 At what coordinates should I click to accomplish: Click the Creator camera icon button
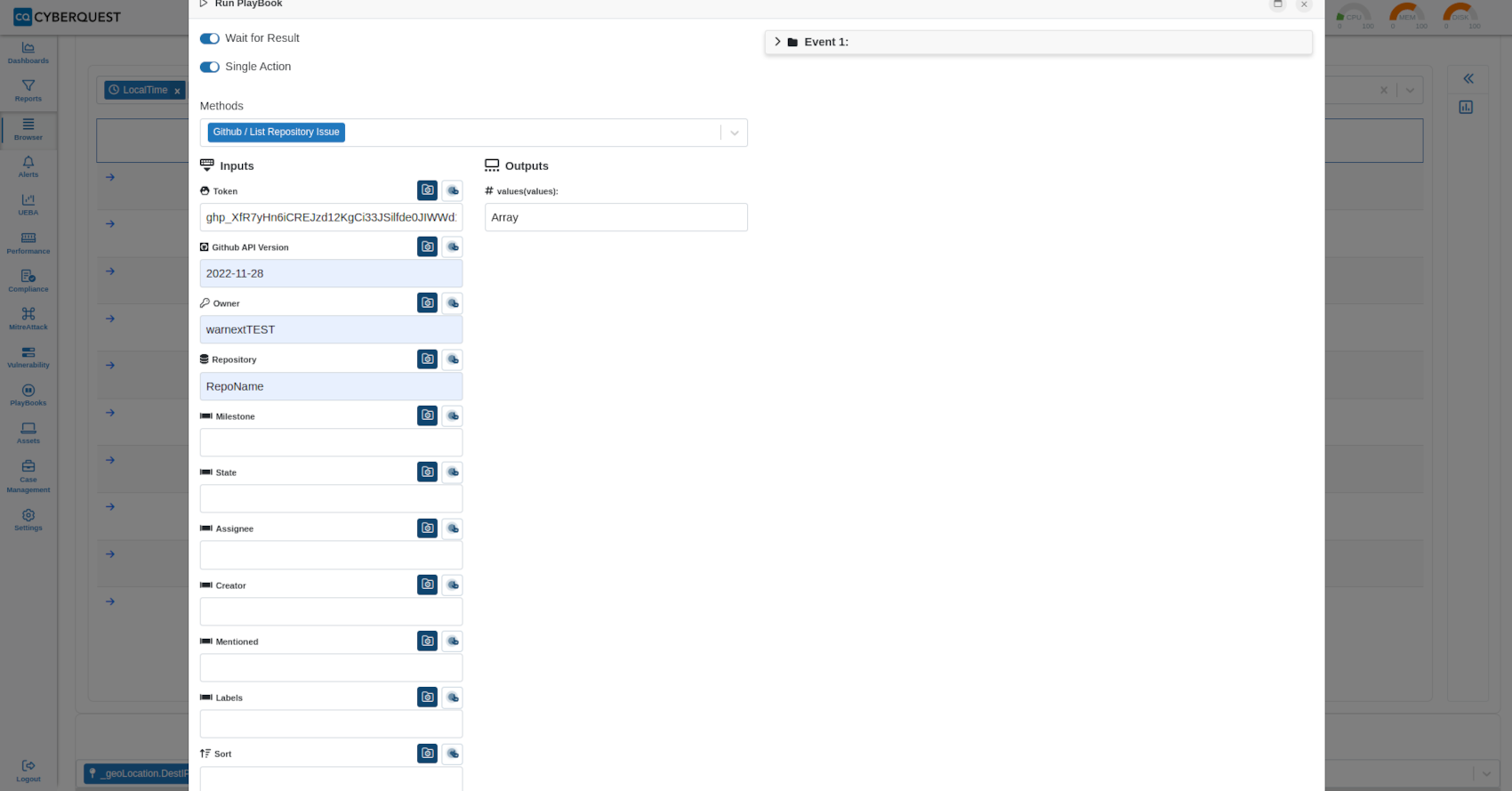coord(428,585)
